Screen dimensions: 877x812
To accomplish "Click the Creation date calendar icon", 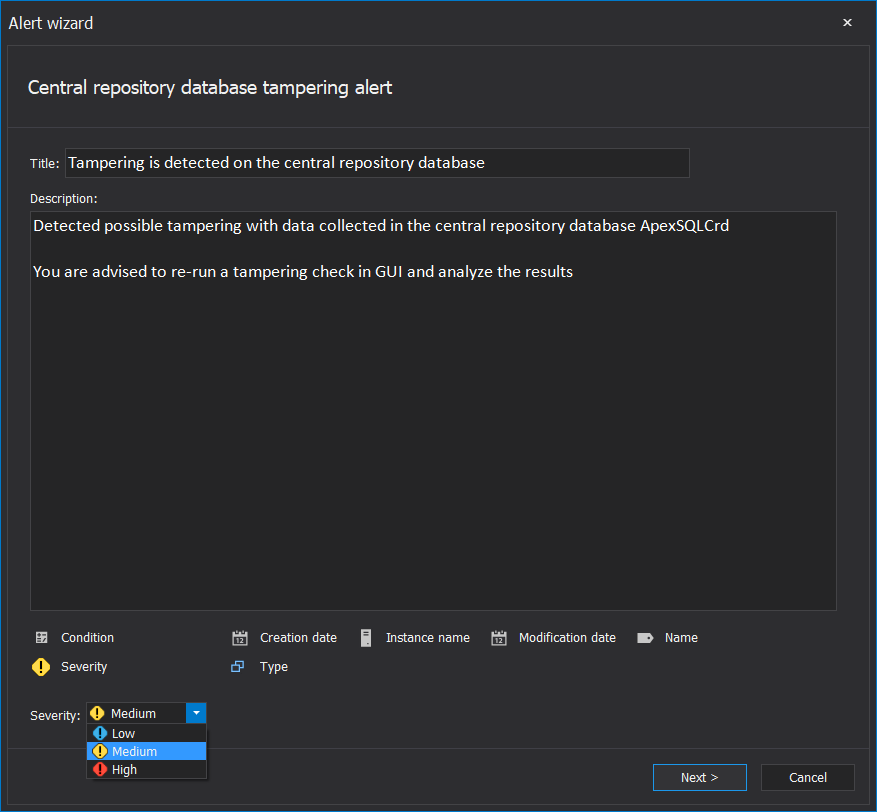I will point(240,638).
